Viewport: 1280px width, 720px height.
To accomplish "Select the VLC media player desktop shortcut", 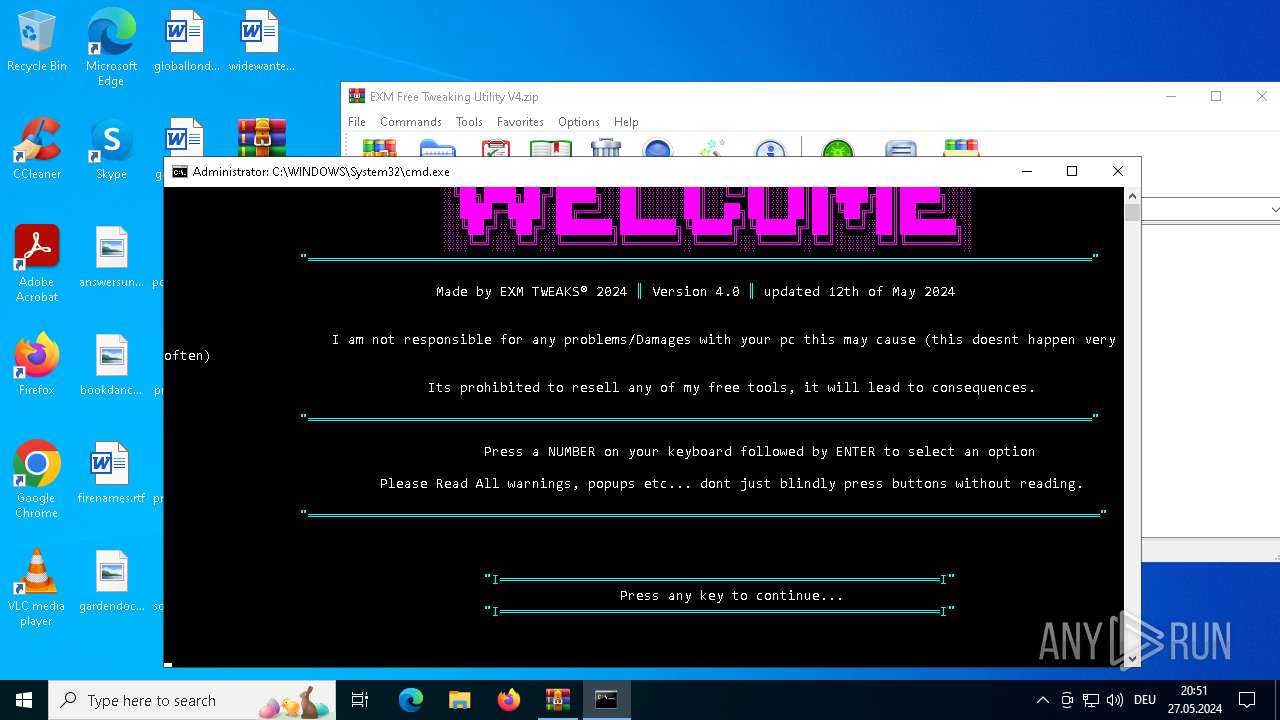I will [37, 588].
